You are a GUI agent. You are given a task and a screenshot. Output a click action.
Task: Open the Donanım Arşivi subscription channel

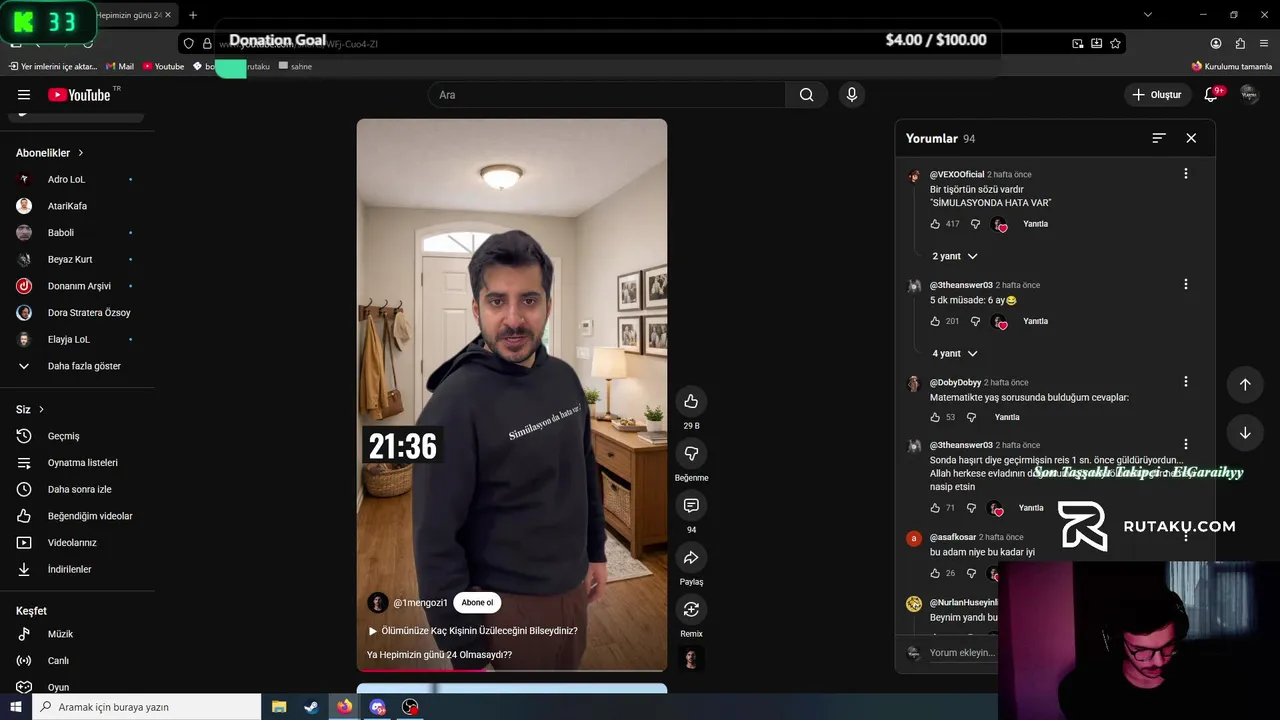(x=77, y=286)
